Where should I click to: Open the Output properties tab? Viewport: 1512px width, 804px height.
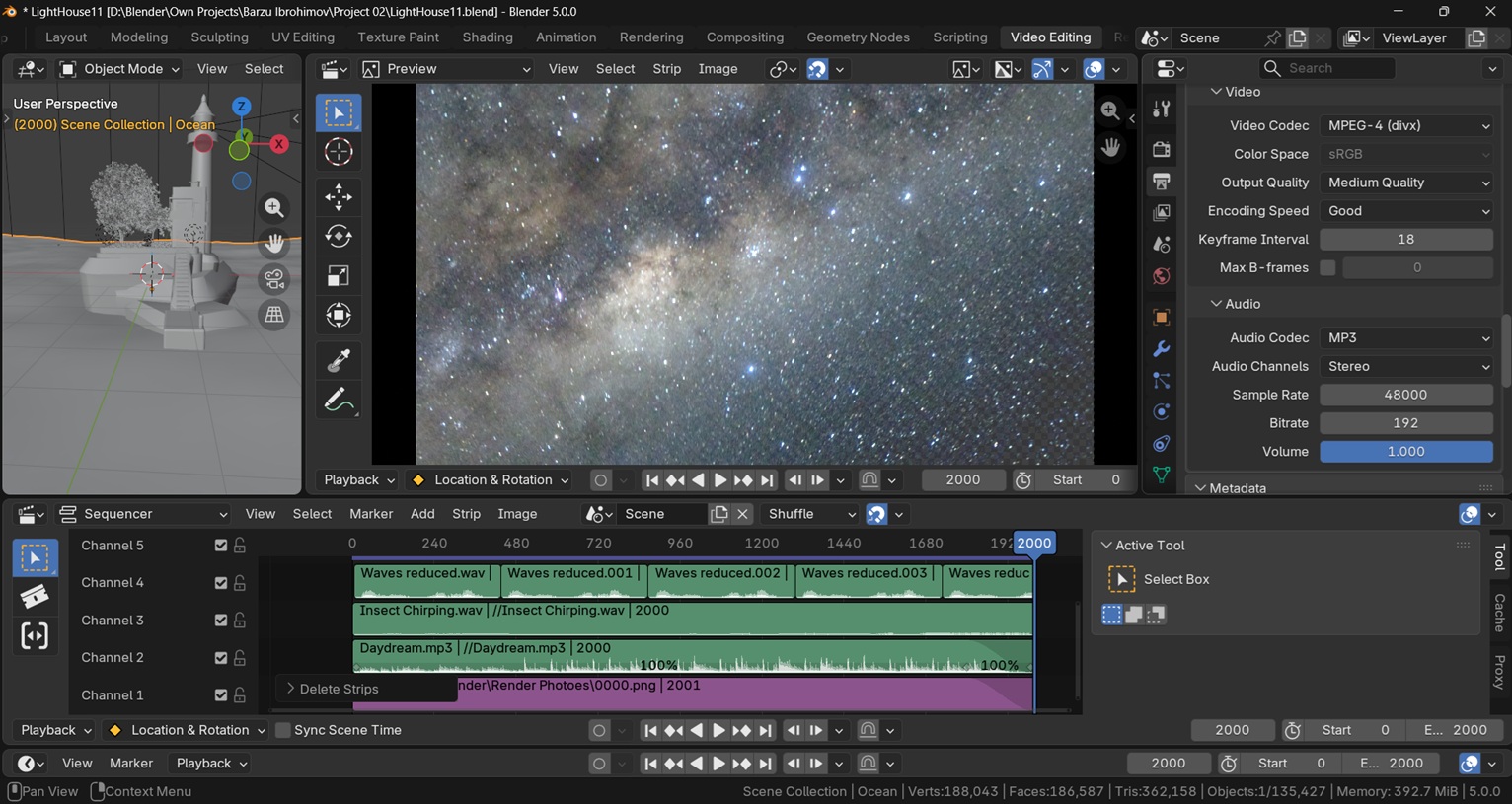(x=1162, y=182)
